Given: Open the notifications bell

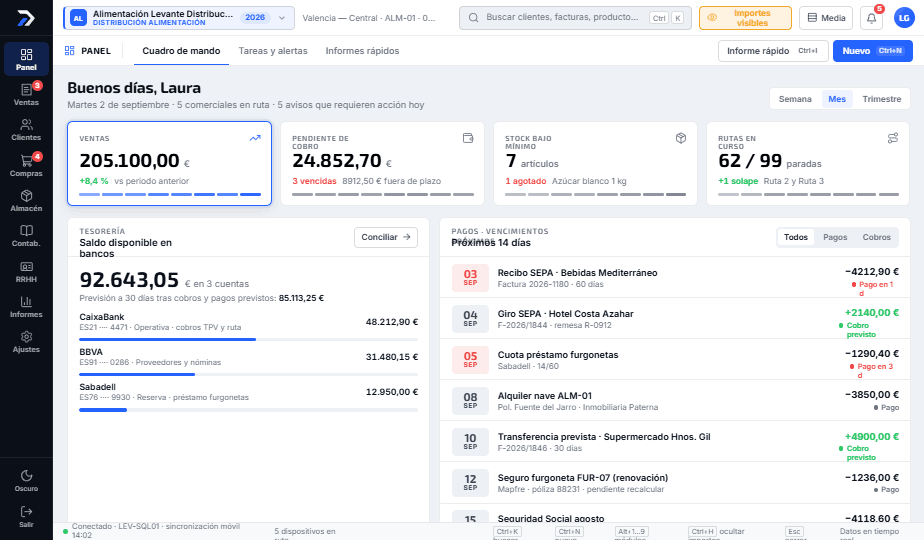Looking at the screenshot, I should pos(872,18).
